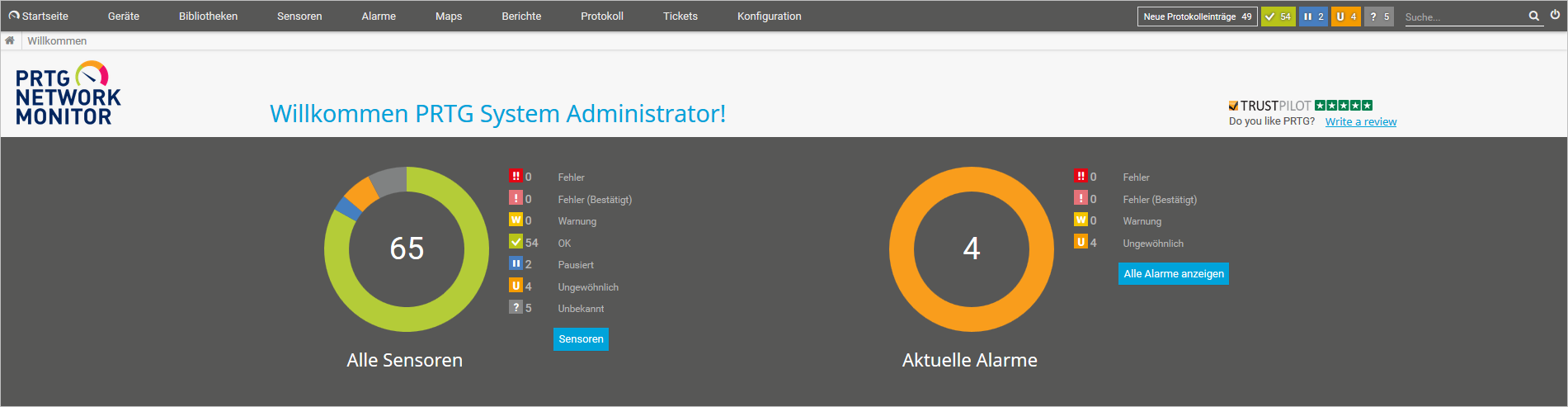This screenshot has height=407, width=1568.
Task: Click Fehler (Bestätigt) icon in sensor list
Action: (x=516, y=198)
